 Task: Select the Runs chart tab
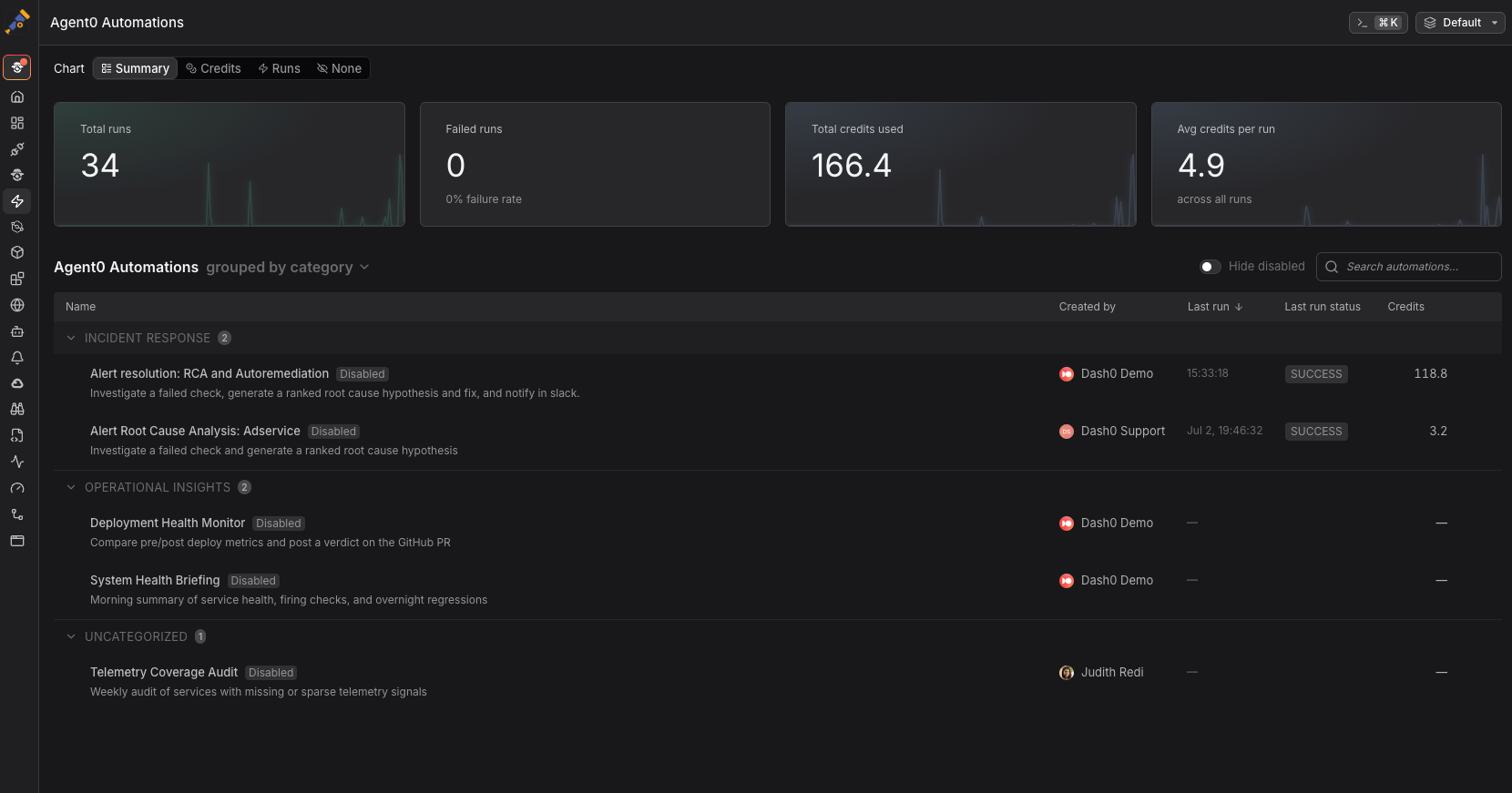point(279,68)
